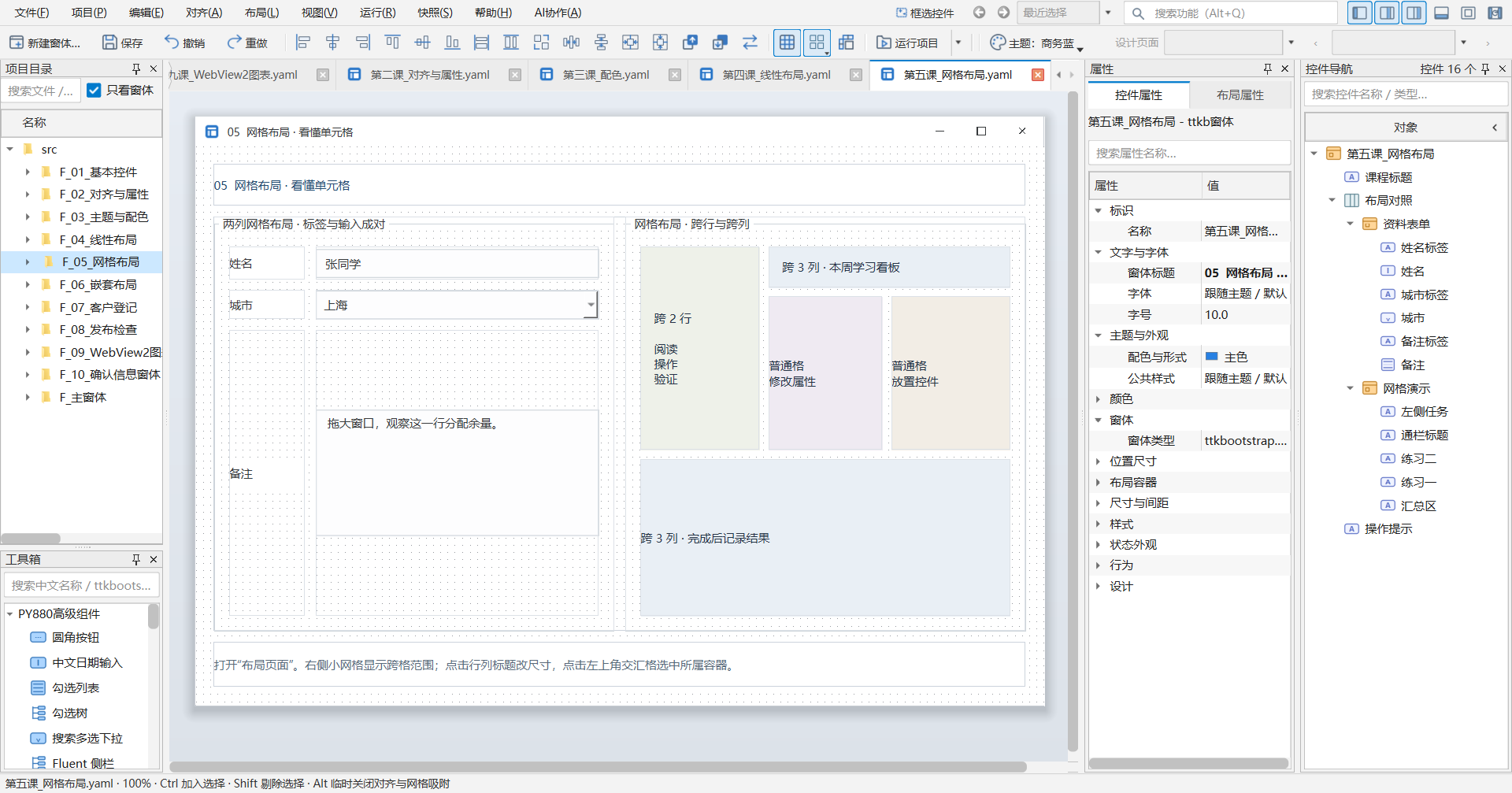The image size is (1512, 793).
Task: Toggle the snap-to-grid tiles button
Action: click(817, 43)
